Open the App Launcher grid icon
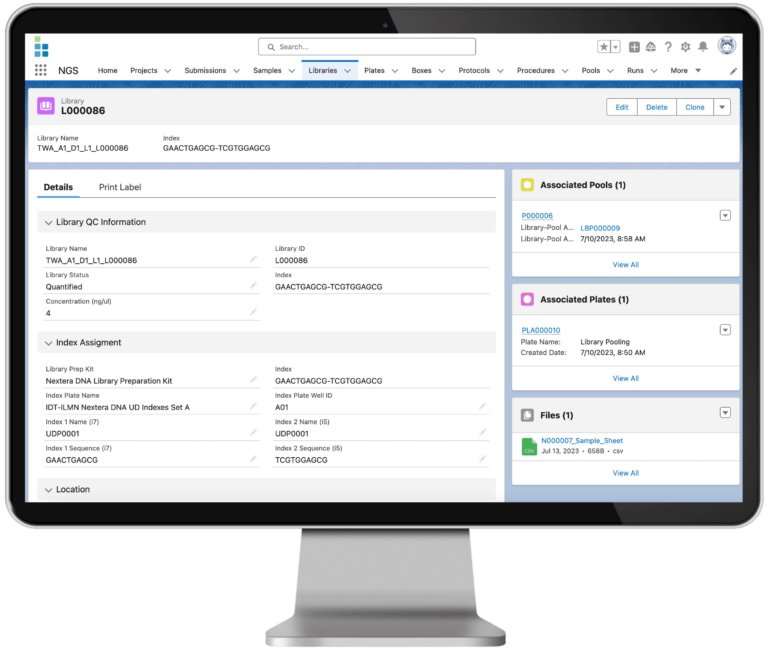Screen dimensions: 768x672 pos(41,71)
